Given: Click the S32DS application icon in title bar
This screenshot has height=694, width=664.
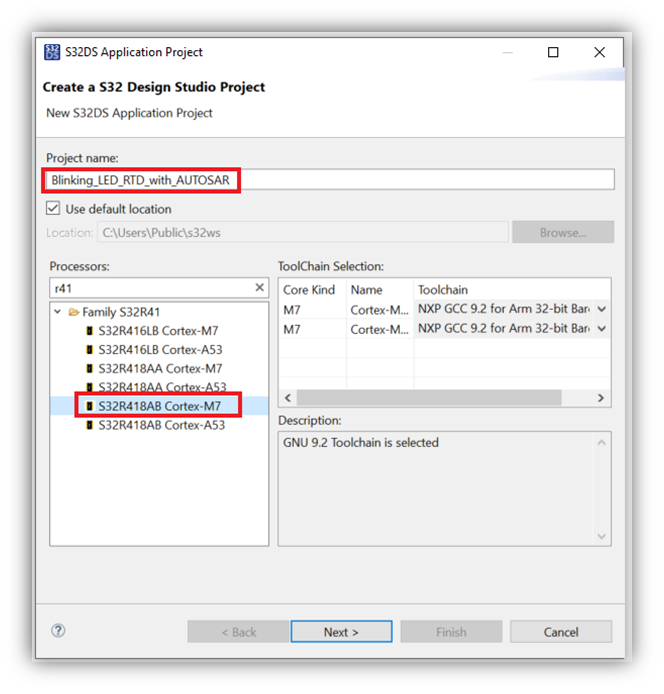Looking at the screenshot, I should coord(53,52).
